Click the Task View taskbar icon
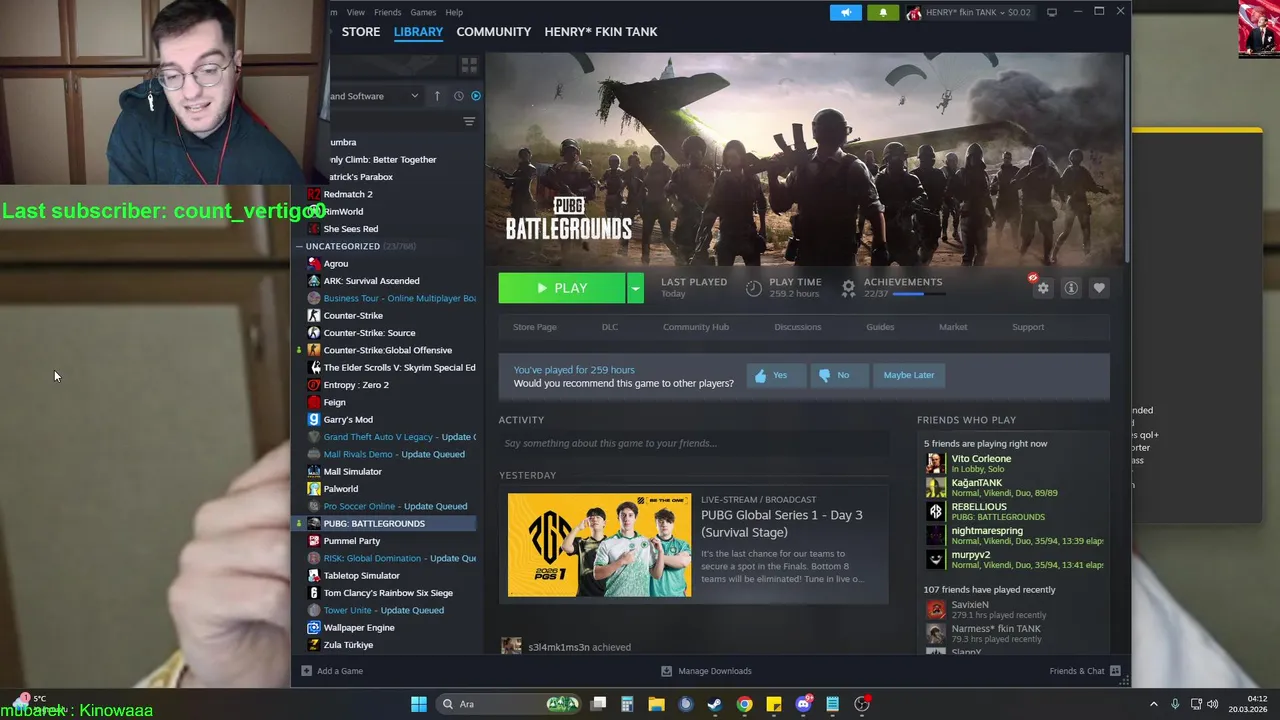 pos(598,704)
